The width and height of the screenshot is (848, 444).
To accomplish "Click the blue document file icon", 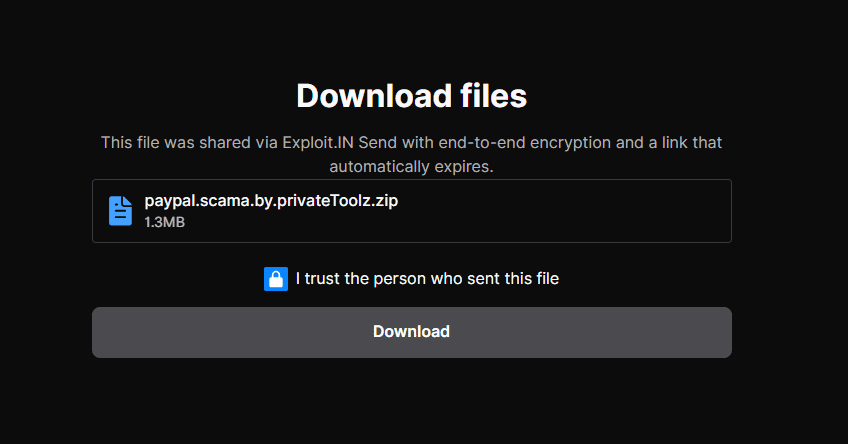I will click(120, 211).
